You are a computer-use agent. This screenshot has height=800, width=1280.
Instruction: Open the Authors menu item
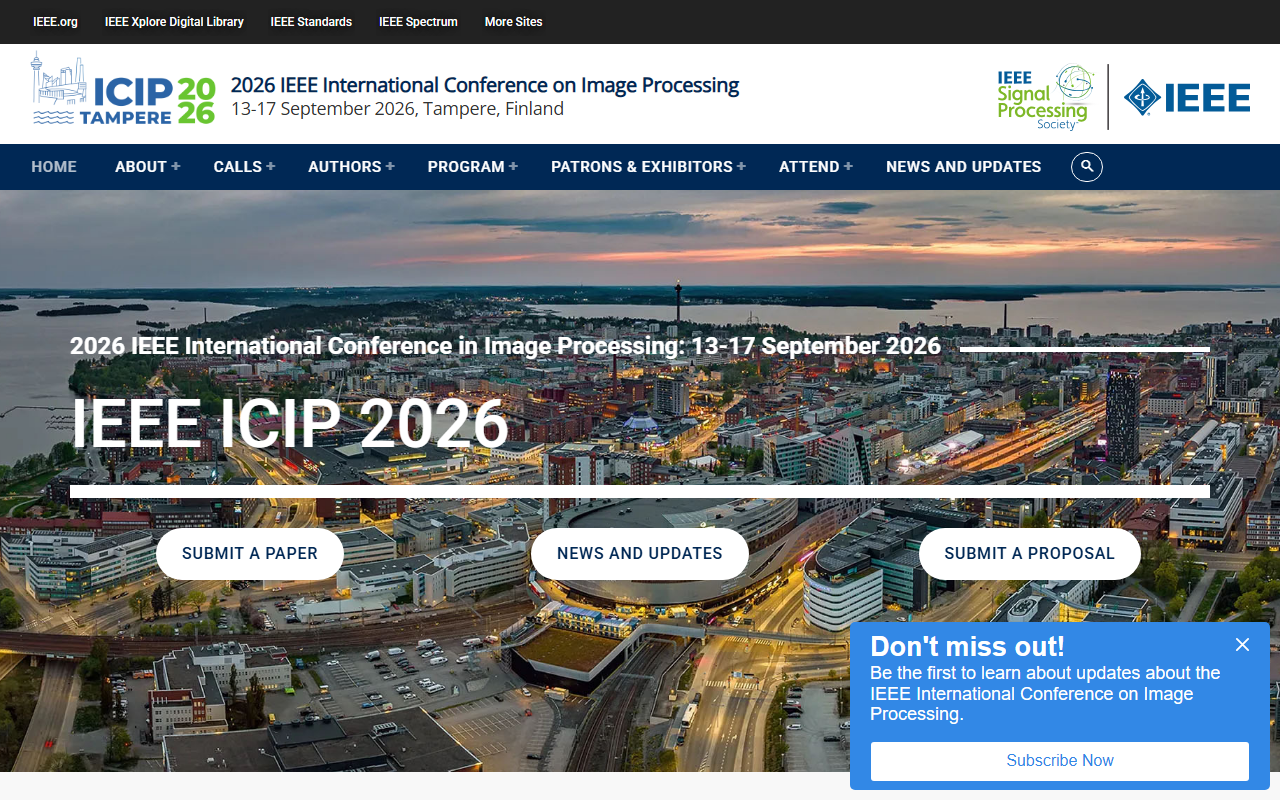pos(345,167)
